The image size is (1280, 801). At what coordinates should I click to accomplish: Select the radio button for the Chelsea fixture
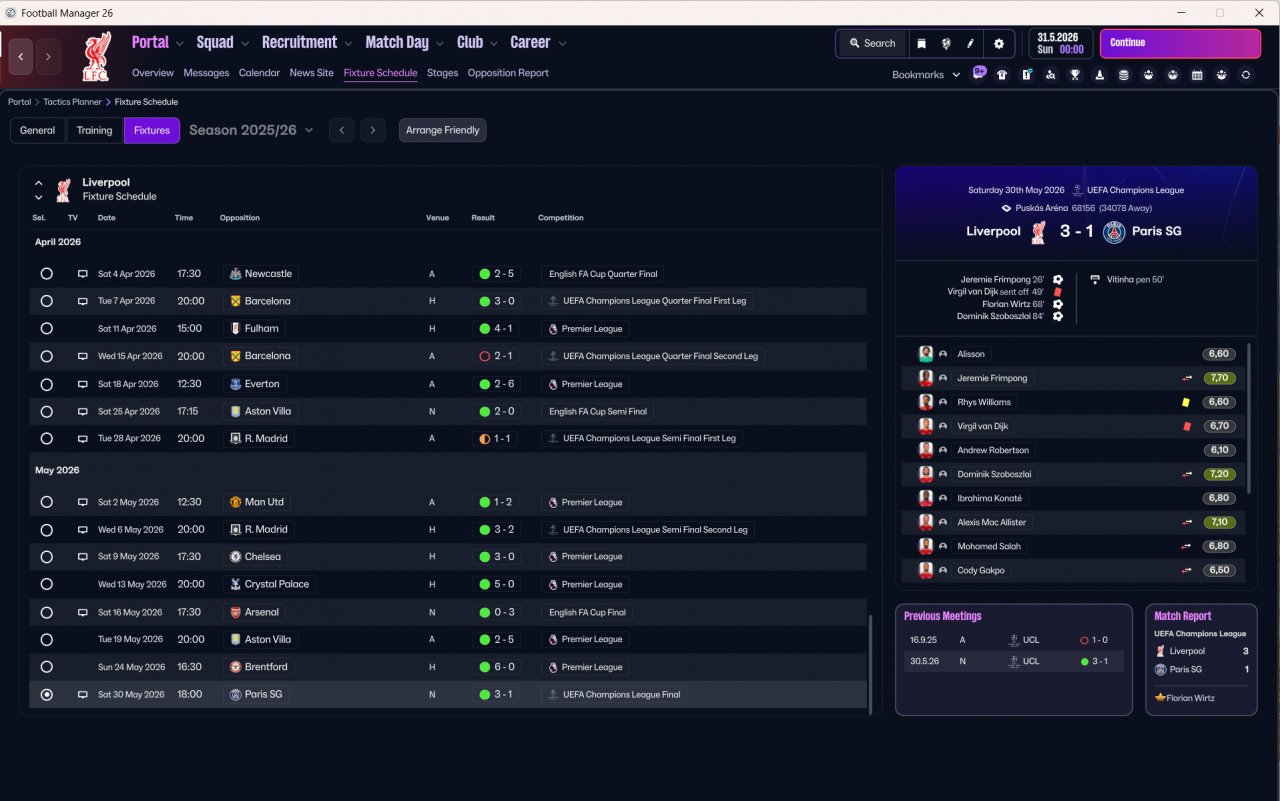46,557
